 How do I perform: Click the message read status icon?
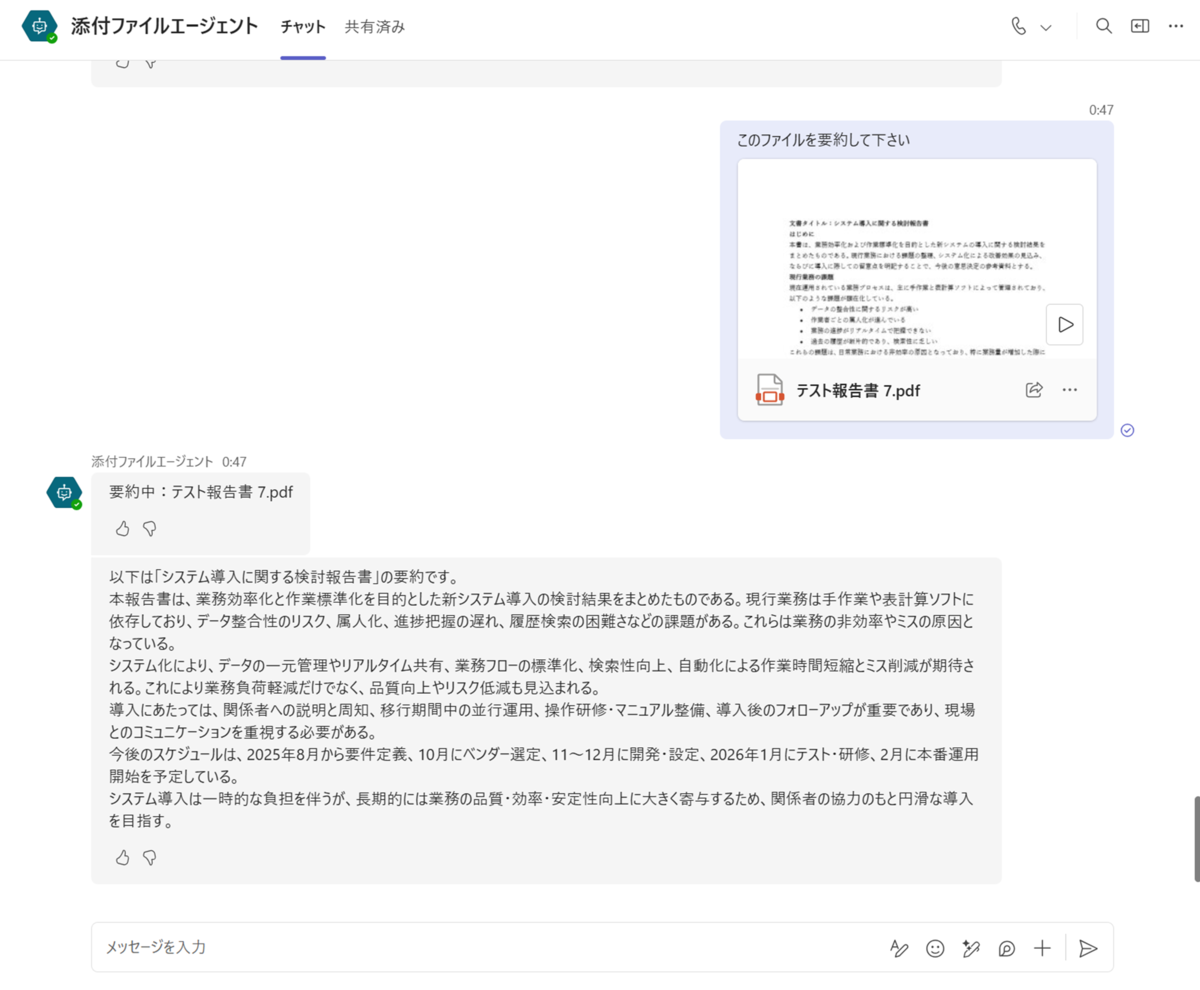1127,430
